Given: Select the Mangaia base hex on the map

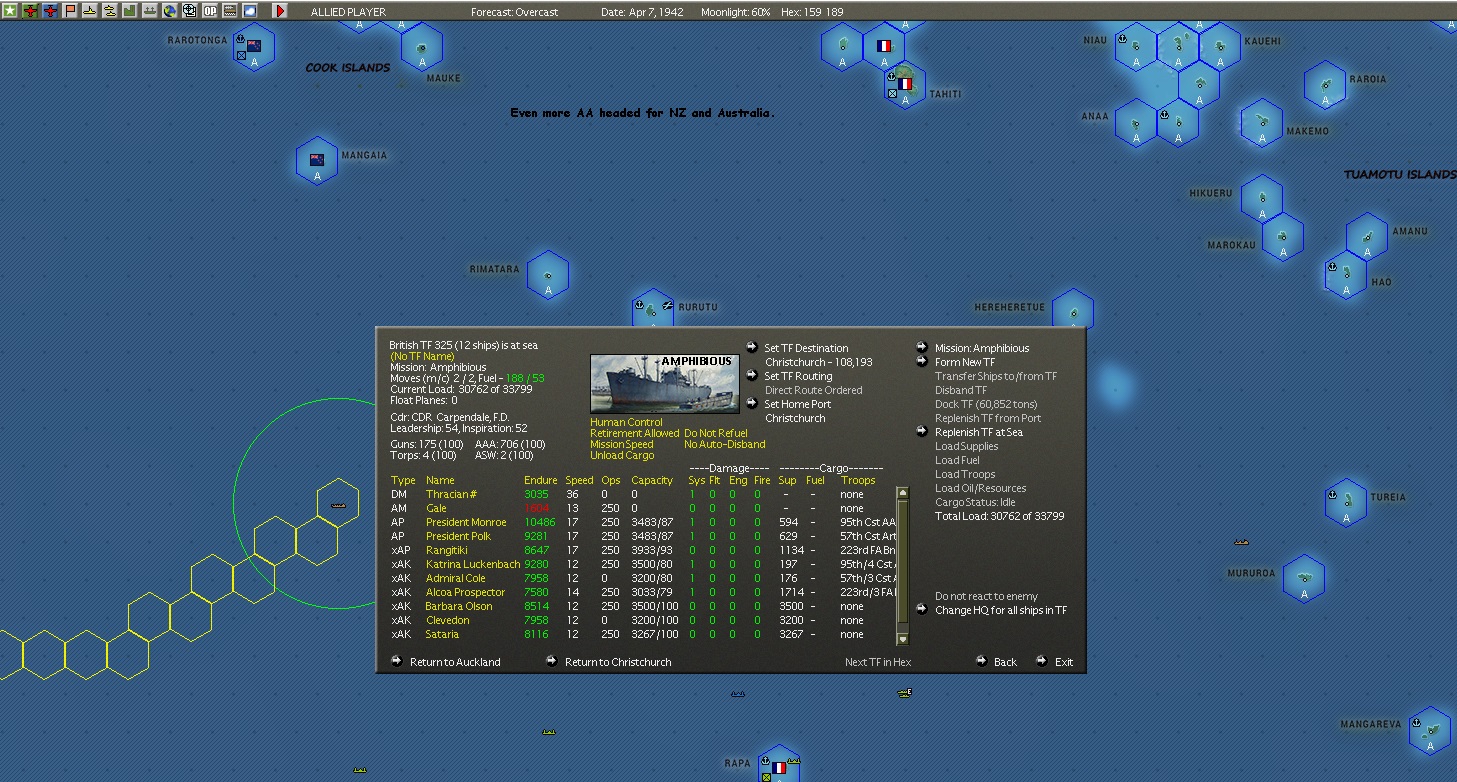Looking at the screenshot, I should click(317, 161).
